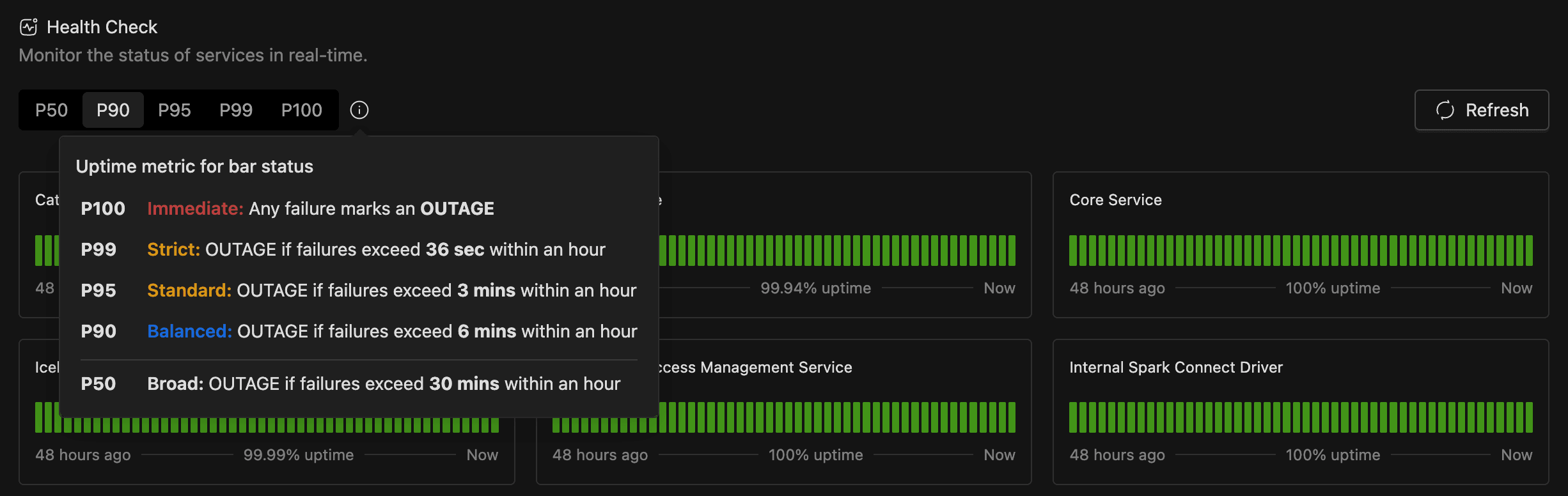Viewport: 1568px width, 496px height.
Task: Click the Core Service uptime status bar
Action: coord(1300,251)
